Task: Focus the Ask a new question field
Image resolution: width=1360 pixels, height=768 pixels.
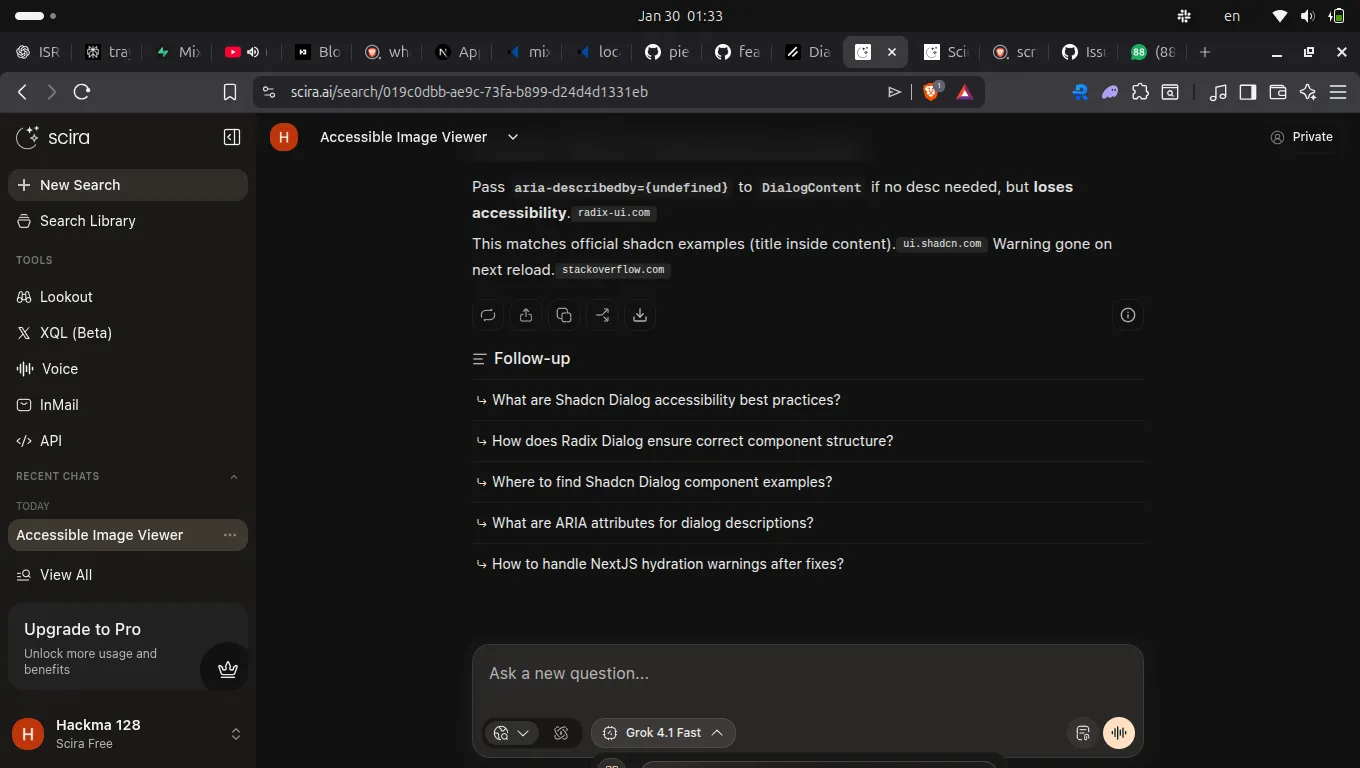Action: (x=807, y=674)
